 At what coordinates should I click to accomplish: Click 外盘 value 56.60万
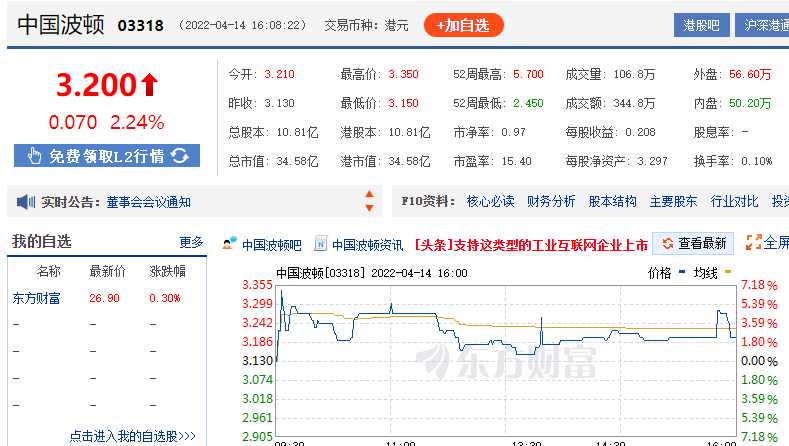[750, 75]
